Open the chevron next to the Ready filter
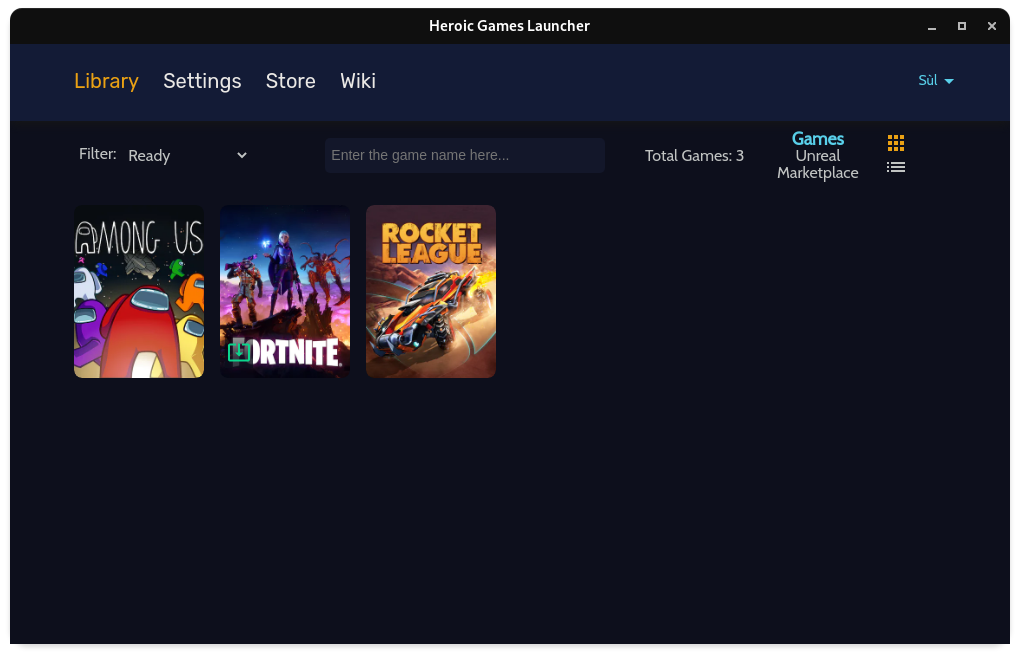Screen dimensions: 1020x655 click(241, 155)
